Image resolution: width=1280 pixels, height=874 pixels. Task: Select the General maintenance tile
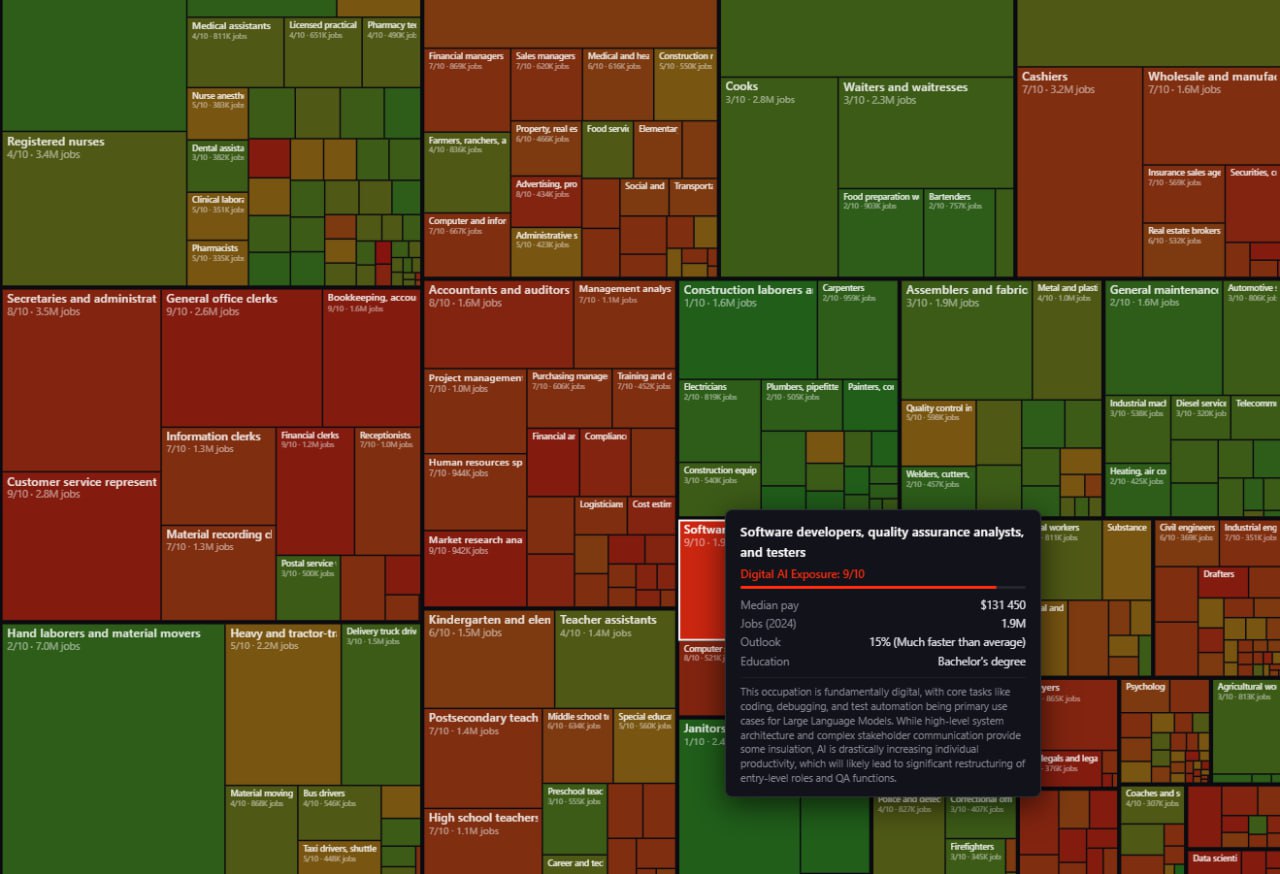[x=1163, y=338]
